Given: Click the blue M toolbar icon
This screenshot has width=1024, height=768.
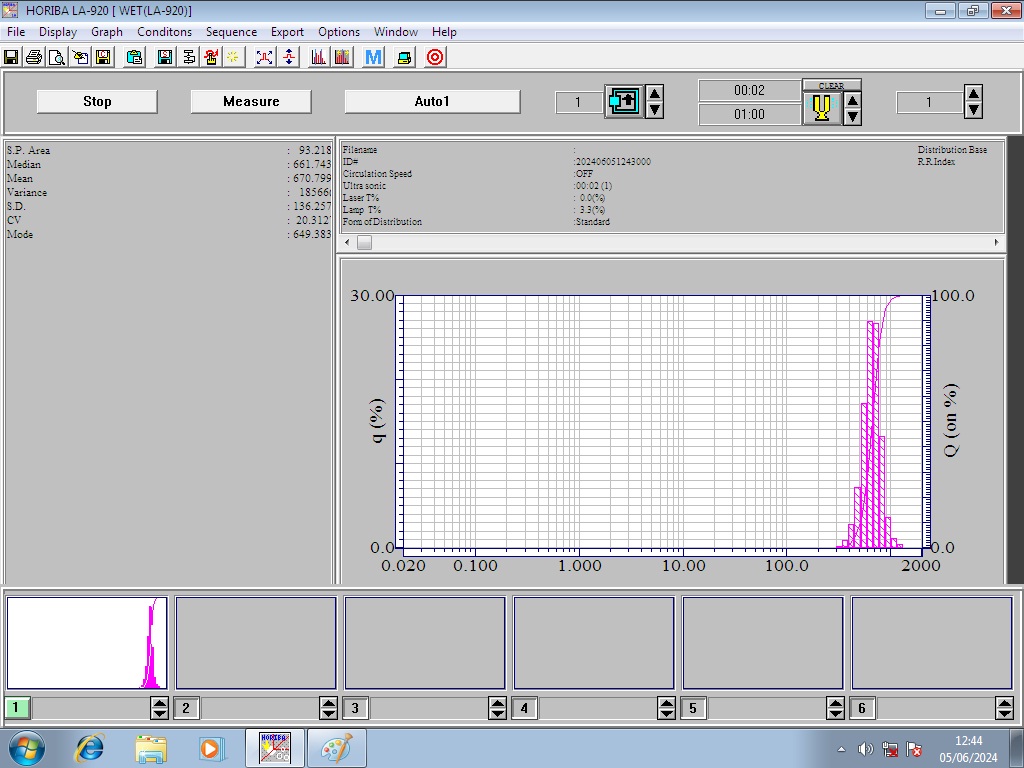Looking at the screenshot, I should pyautogui.click(x=371, y=57).
